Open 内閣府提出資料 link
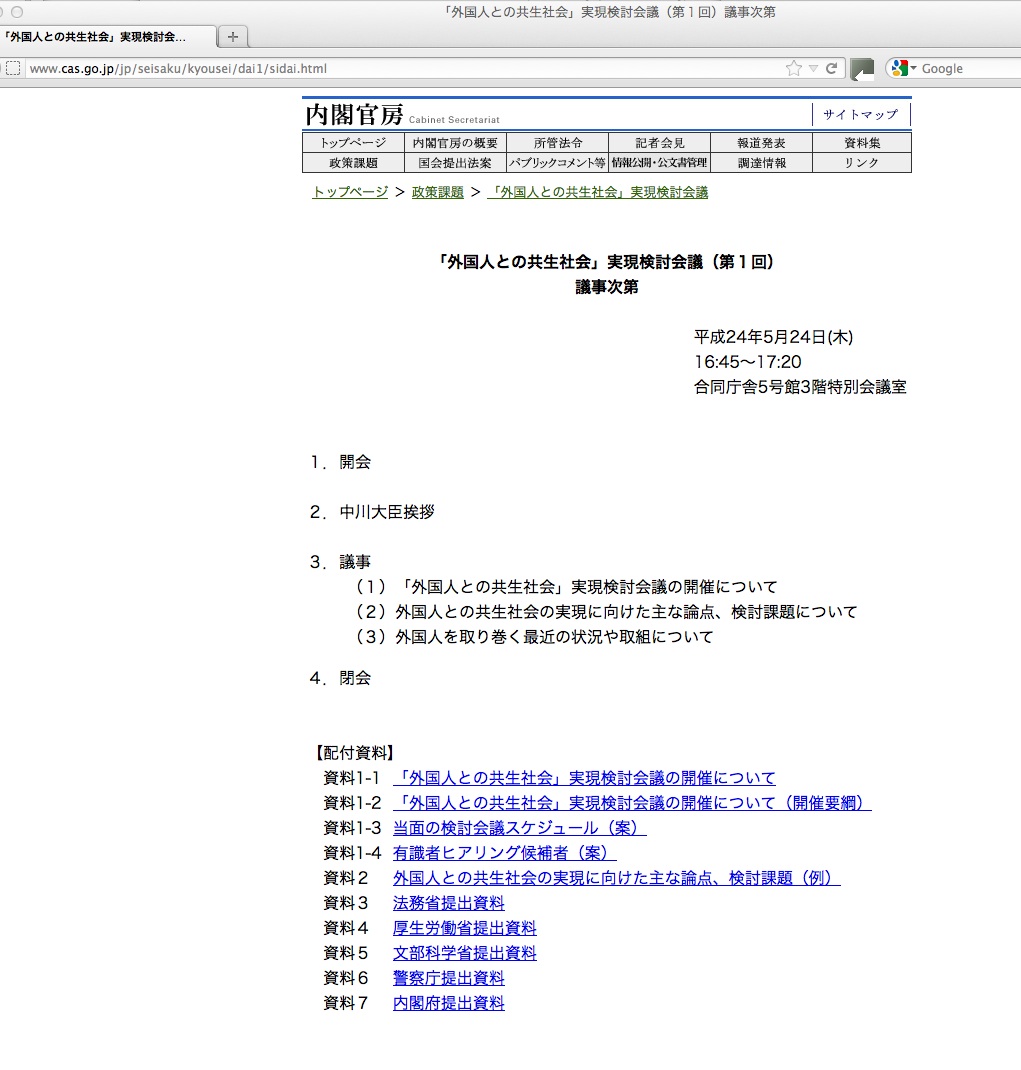Screen dimensions: 1021x1070 (448, 1003)
